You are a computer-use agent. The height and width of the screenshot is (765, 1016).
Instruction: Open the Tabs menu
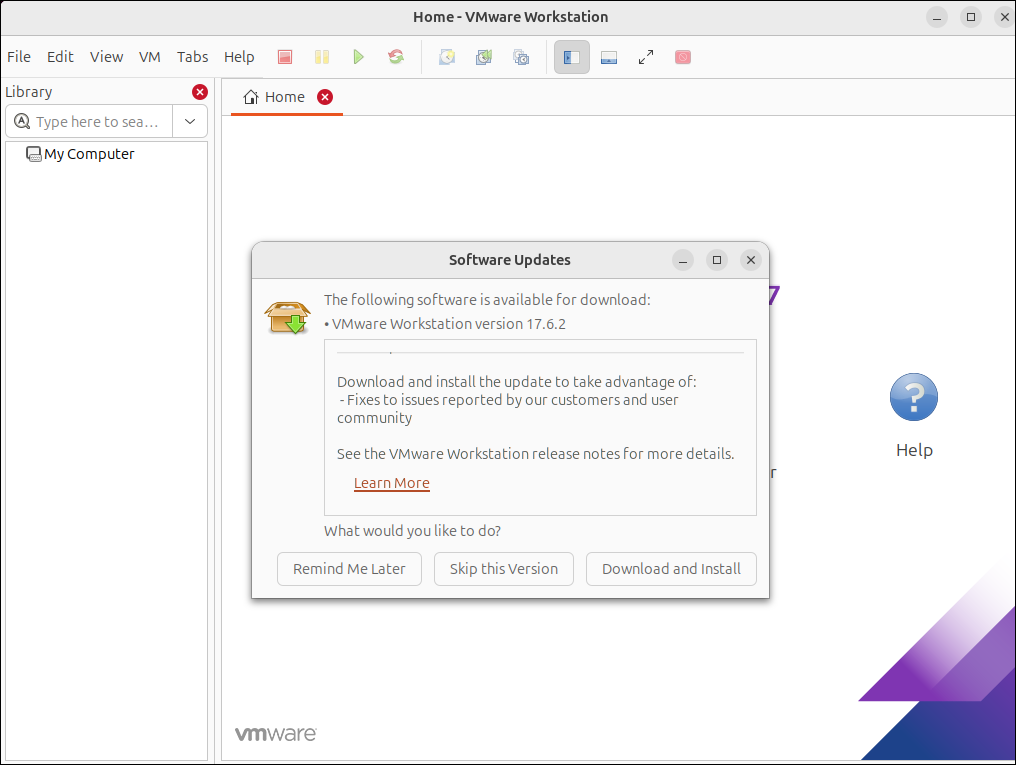[192, 57]
